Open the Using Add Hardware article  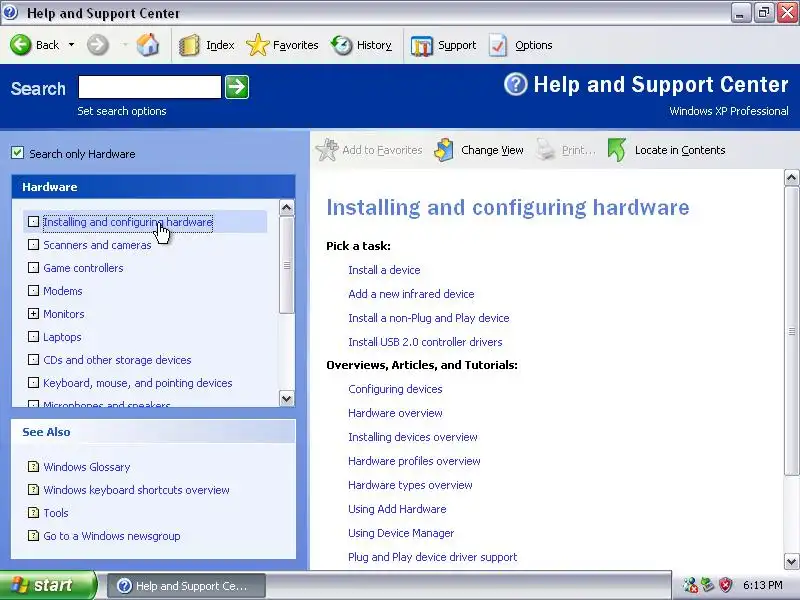coord(397,509)
